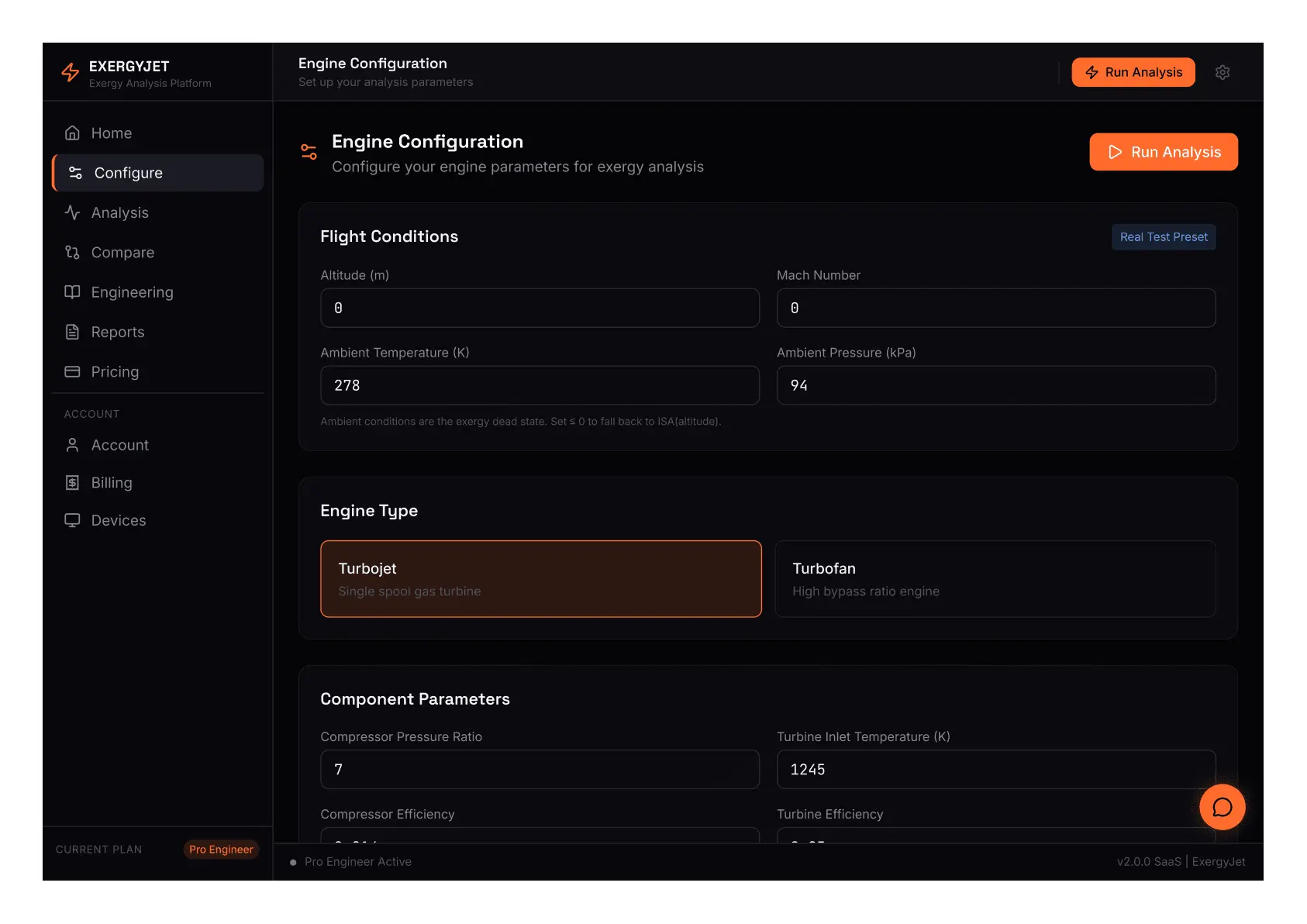Click the ExergyJet lightning bolt logo
This screenshot has height=924, width=1307.
tap(71, 72)
